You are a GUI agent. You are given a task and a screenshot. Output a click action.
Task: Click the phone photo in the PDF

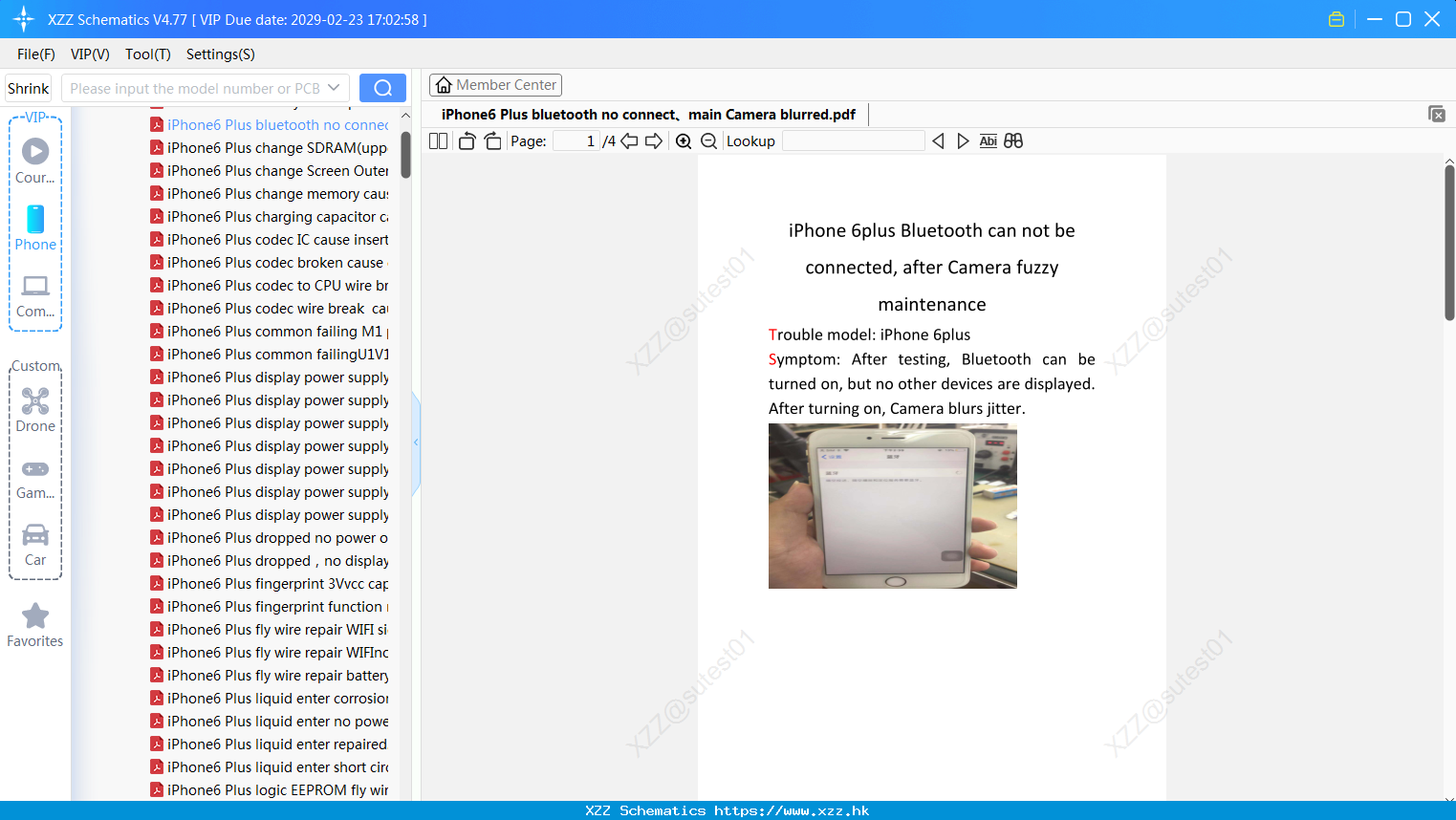[893, 506]
